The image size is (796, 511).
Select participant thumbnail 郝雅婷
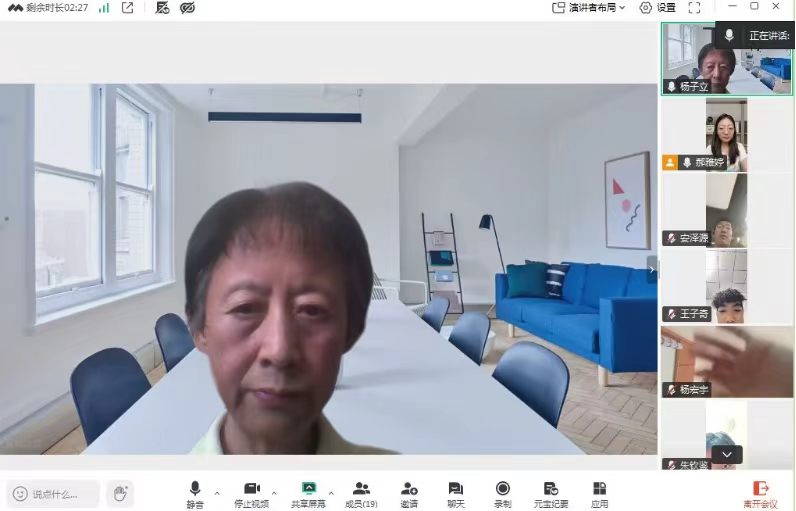[726, 134]
